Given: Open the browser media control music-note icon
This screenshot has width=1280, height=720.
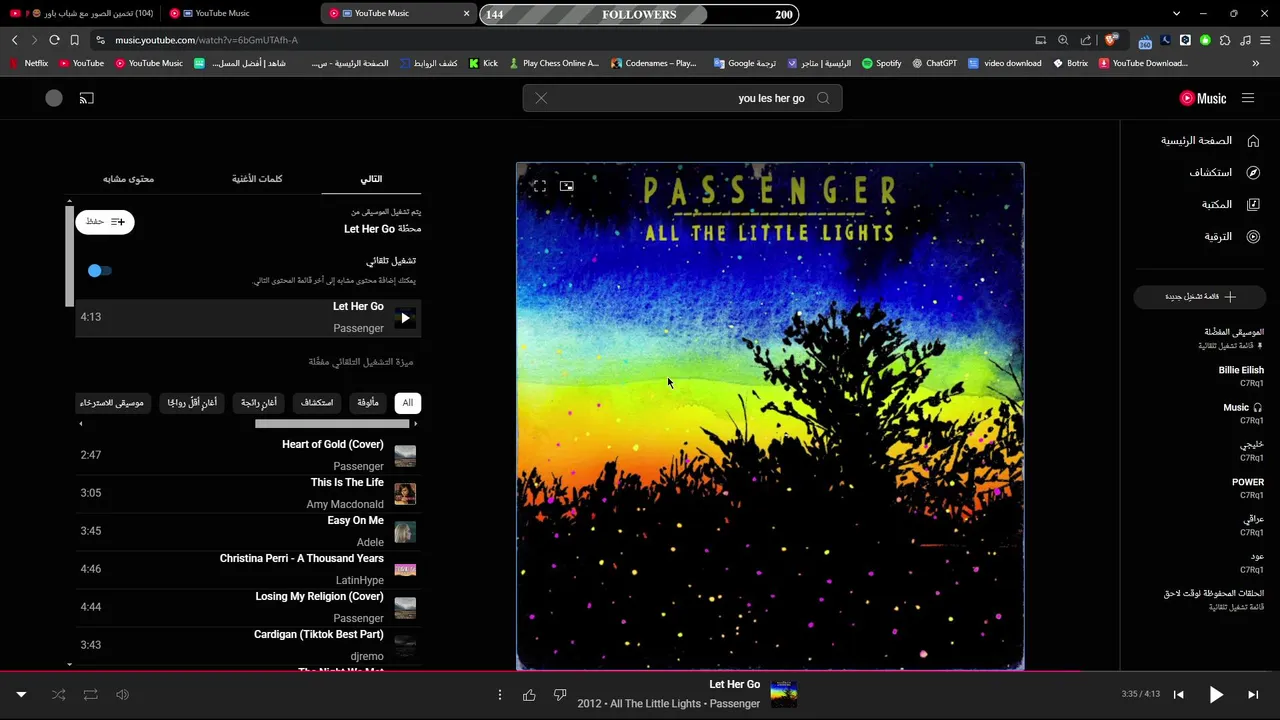Looking at the screenshot, I should pos(1245,40).
